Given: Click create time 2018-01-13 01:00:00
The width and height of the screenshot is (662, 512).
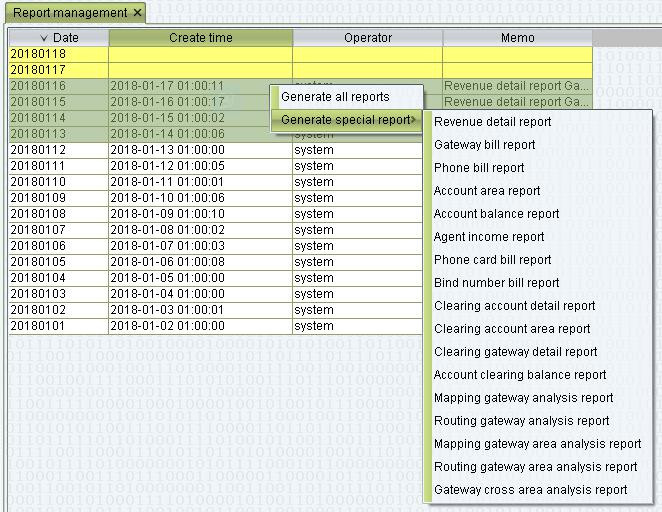Looking at the screenshot, I should (x=201, y=150).
